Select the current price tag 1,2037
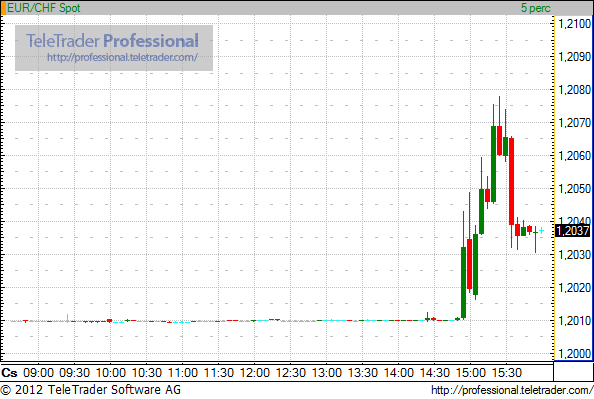The image size is (594, 399). click(x=572, y=231)
